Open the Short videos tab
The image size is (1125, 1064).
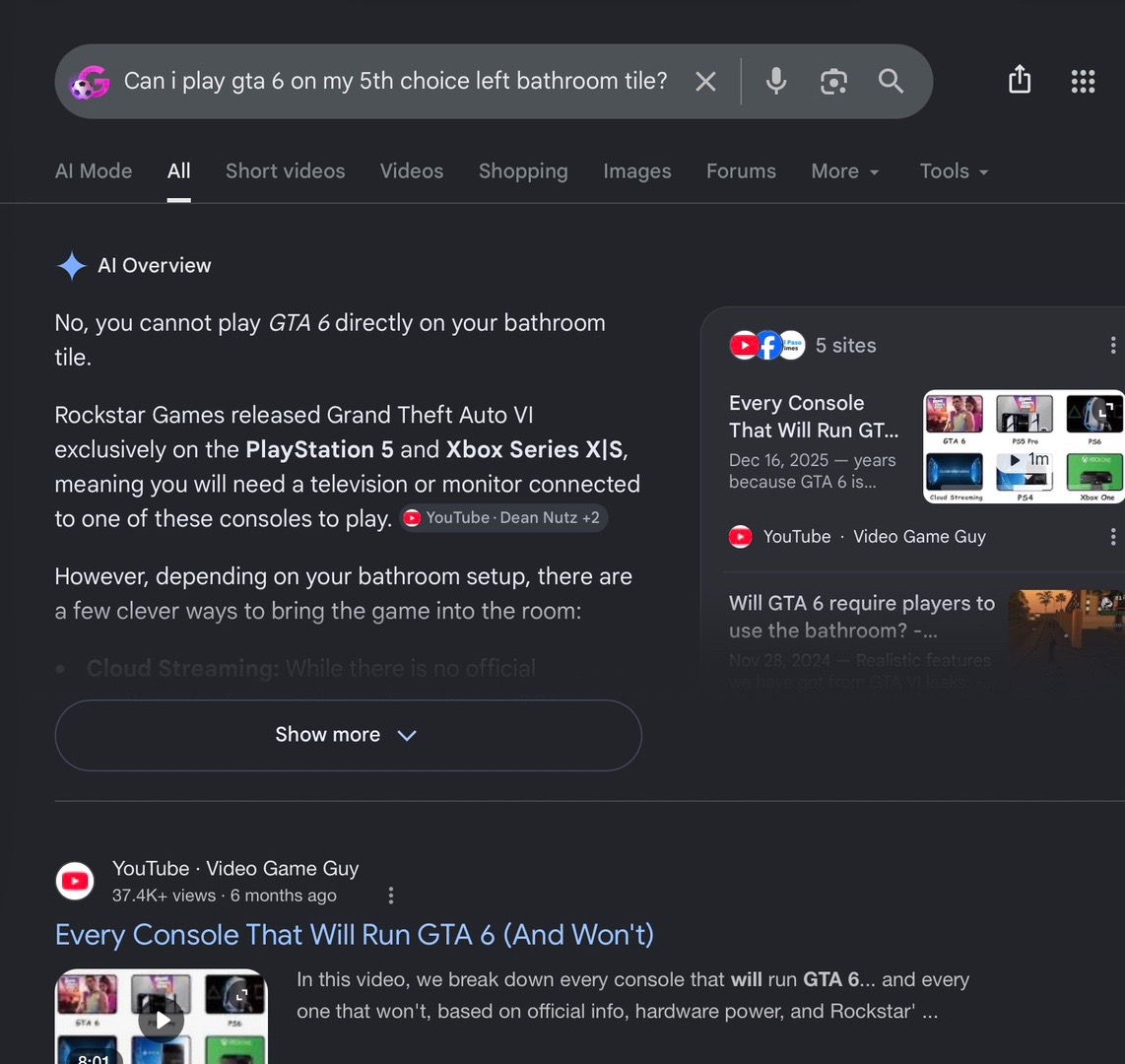tap(286, 170)
